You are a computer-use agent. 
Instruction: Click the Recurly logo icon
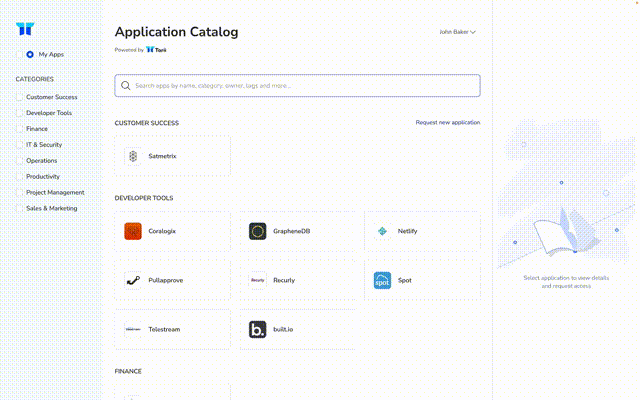click(x=258, y=280)
